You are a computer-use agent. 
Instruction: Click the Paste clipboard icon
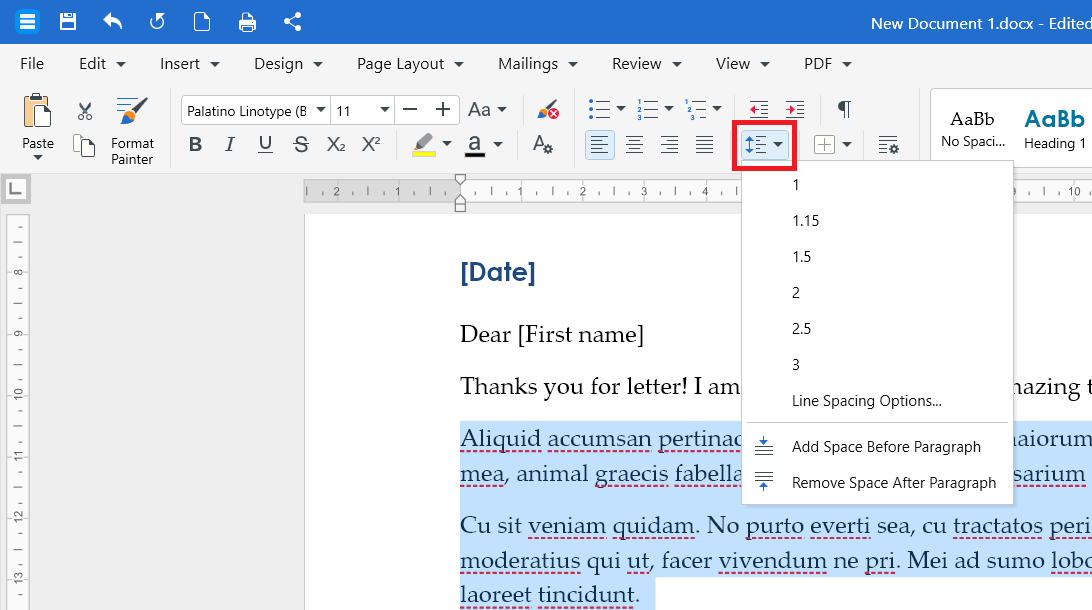(37, 111)
